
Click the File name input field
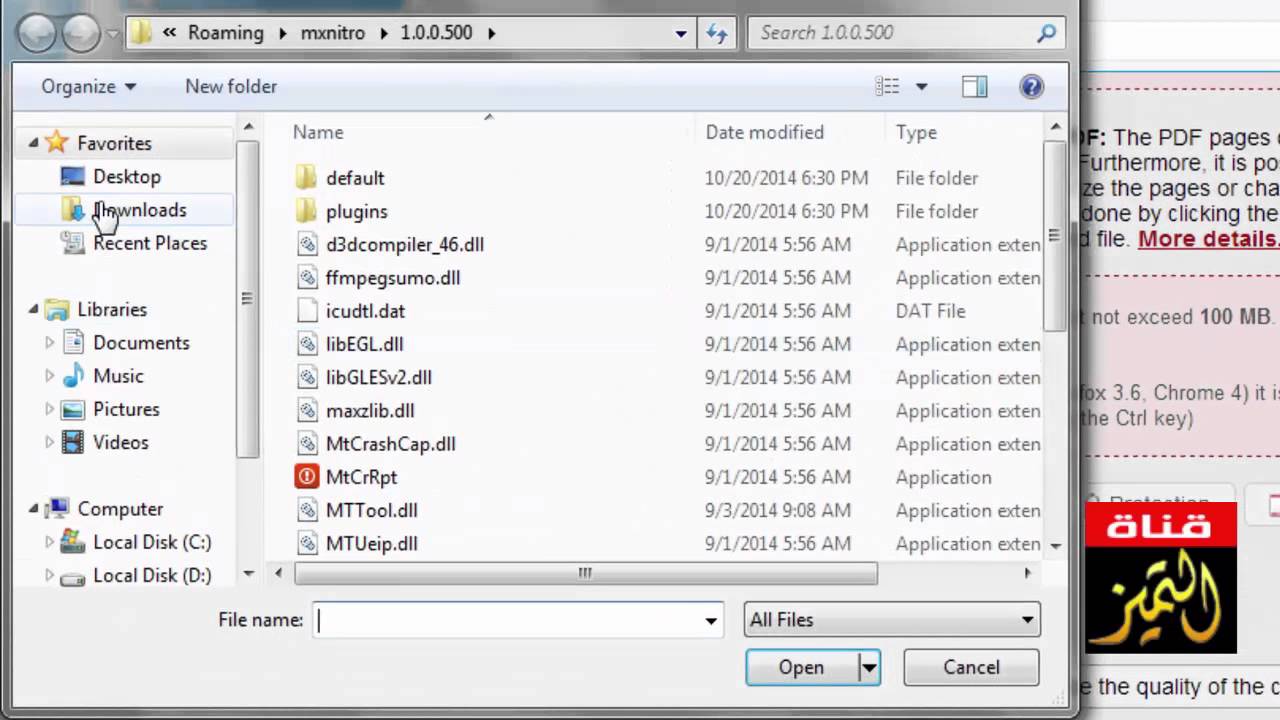508,620
